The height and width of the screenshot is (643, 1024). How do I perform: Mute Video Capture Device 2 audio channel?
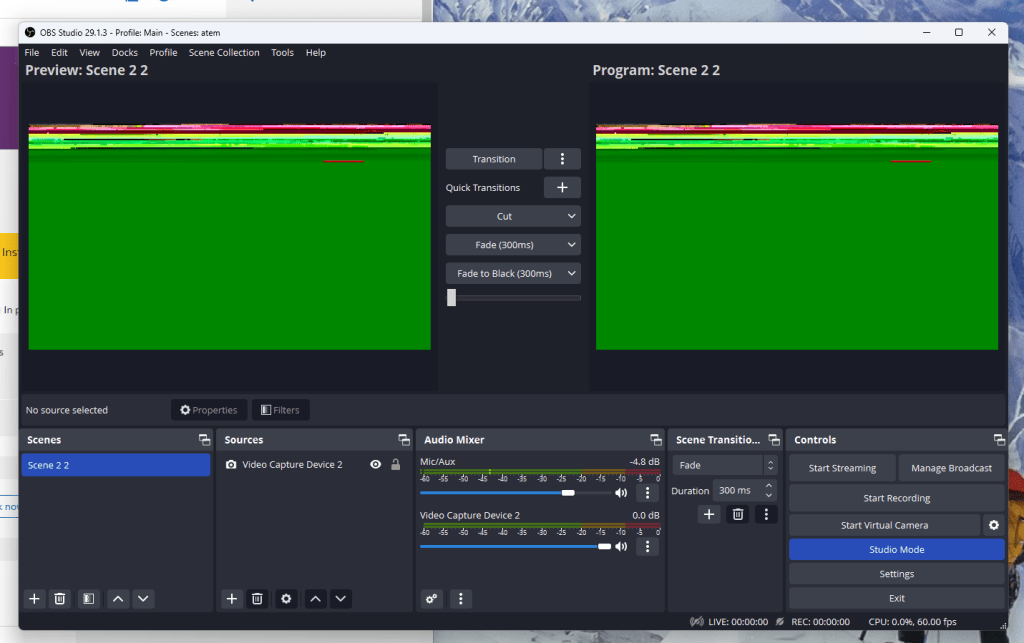click(621, 546)
